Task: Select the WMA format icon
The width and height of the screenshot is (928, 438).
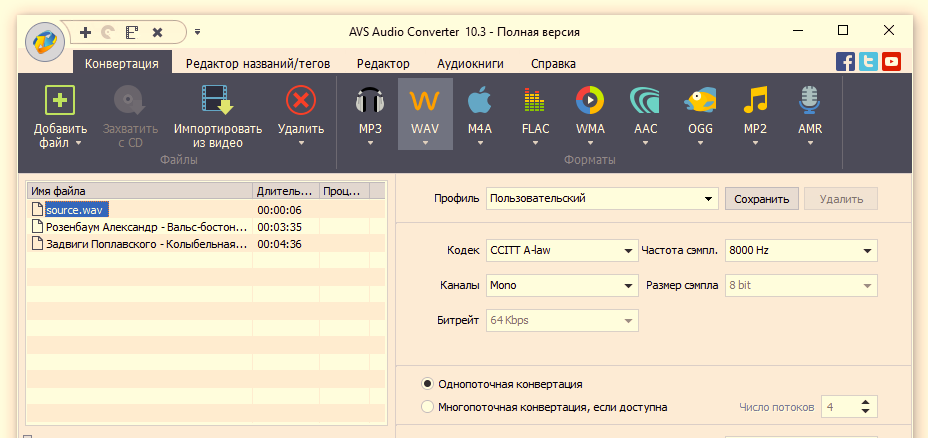Action: tap(590, 100)
